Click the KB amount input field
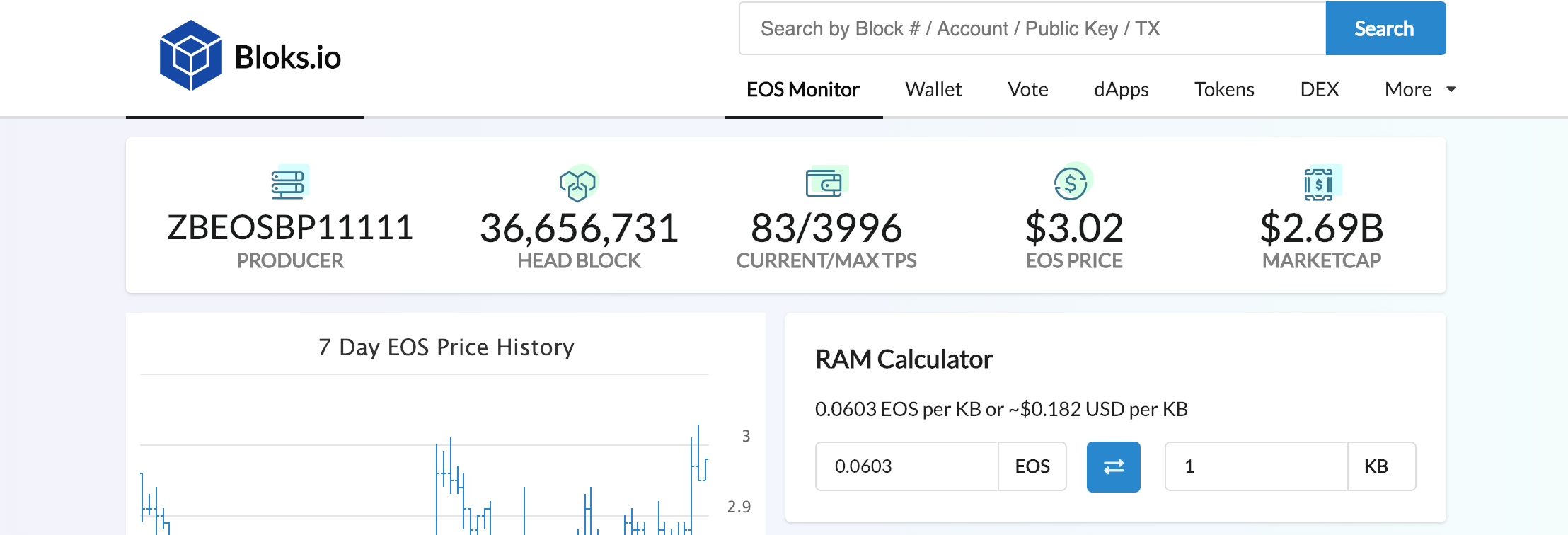 pyautogui.click(x=1256, y=466)
